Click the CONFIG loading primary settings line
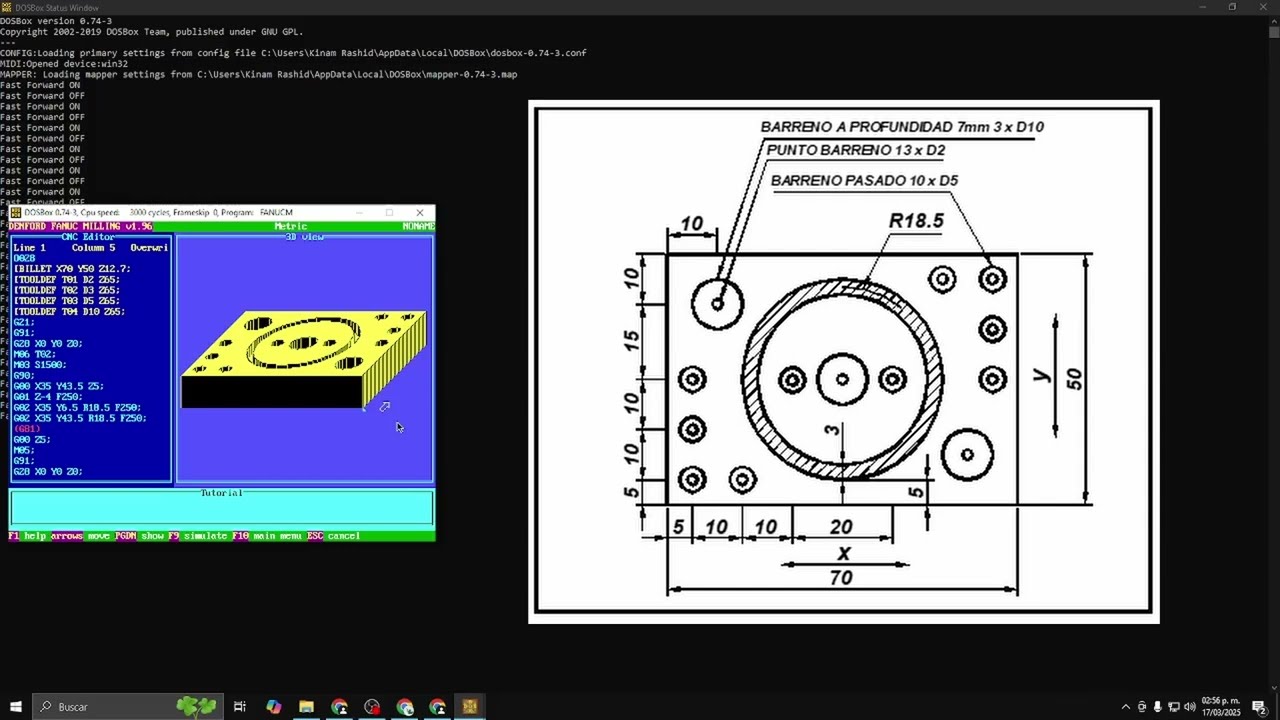Viewport: 1280px width, 720px height. (293, 53)
